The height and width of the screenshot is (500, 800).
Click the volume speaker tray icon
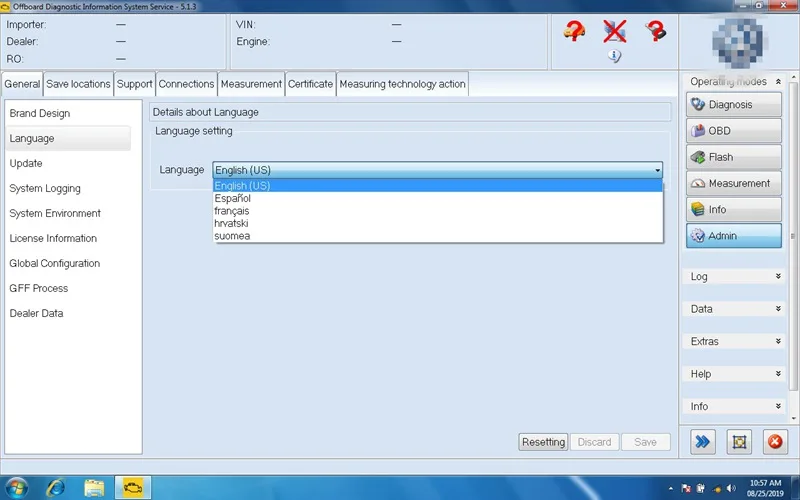[x=732, y=488]
